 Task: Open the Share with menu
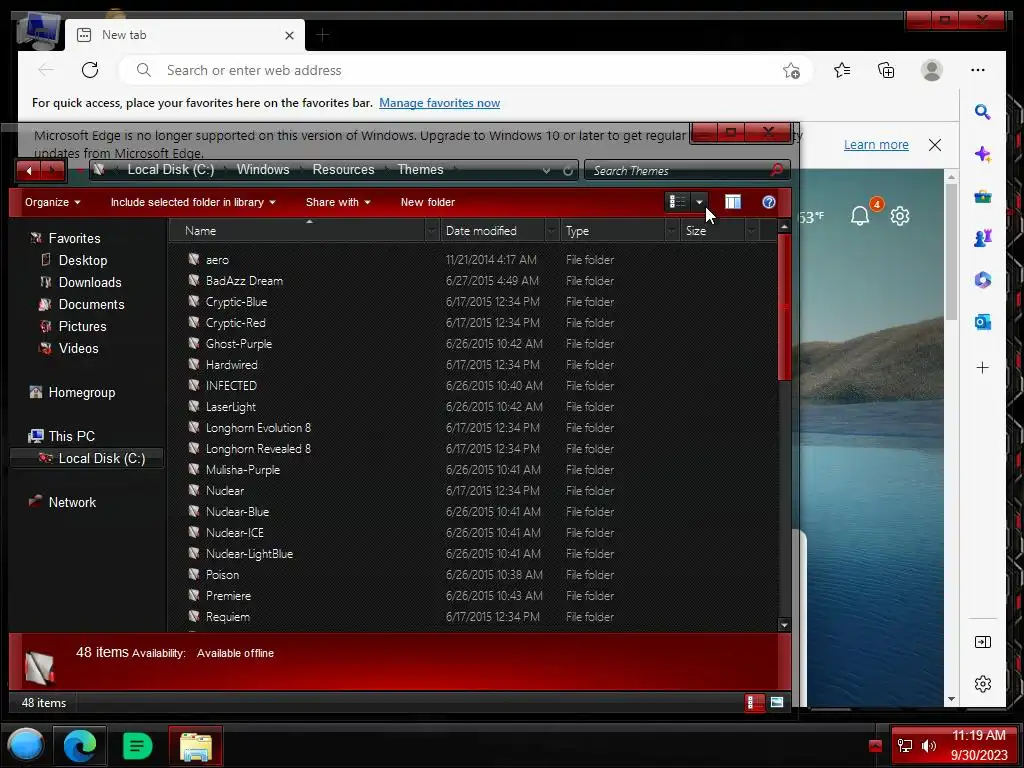(338, 202)
